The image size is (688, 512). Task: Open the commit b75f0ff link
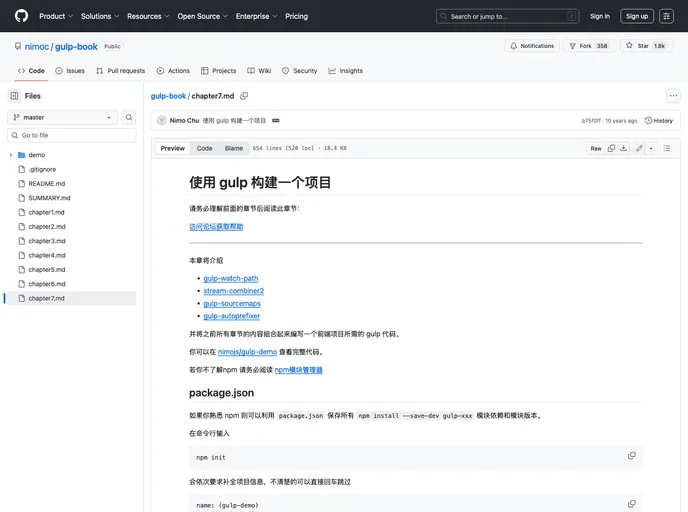591,121
